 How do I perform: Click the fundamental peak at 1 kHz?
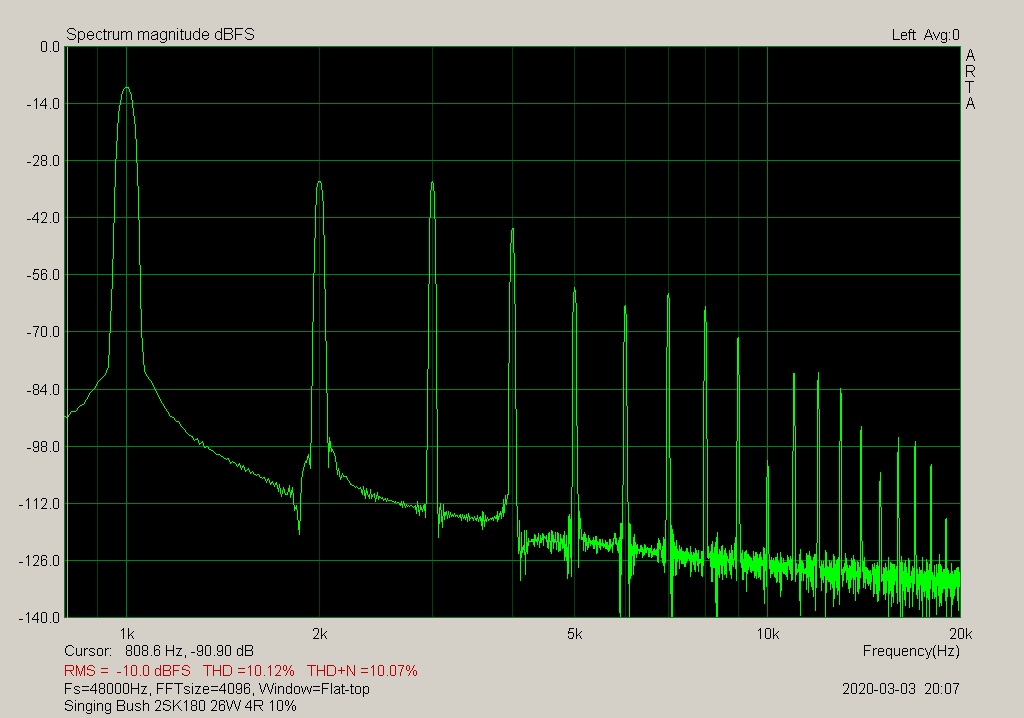click(x=127, y=88)
